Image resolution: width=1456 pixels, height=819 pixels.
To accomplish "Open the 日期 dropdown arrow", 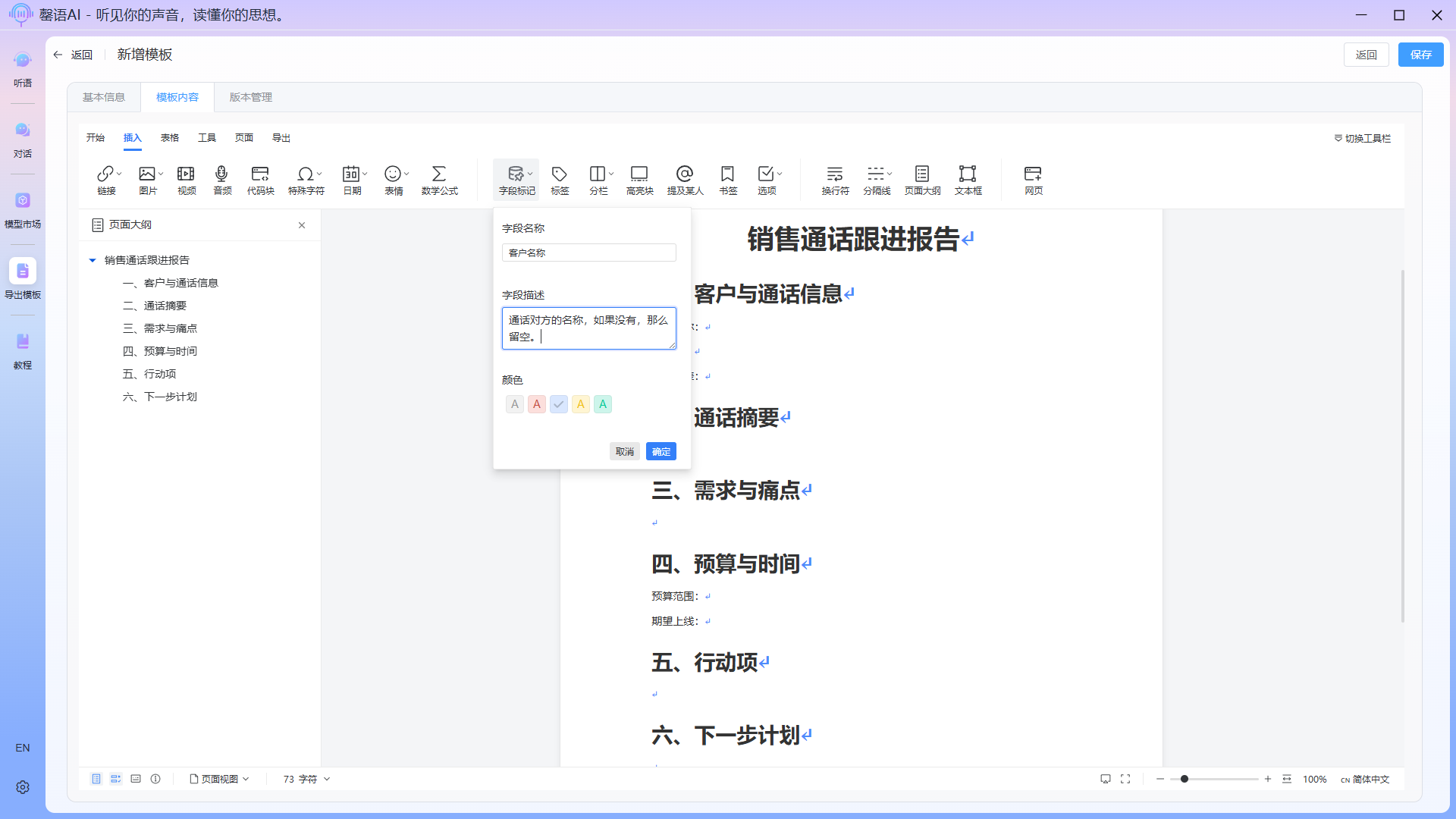I will coord(365,174).
